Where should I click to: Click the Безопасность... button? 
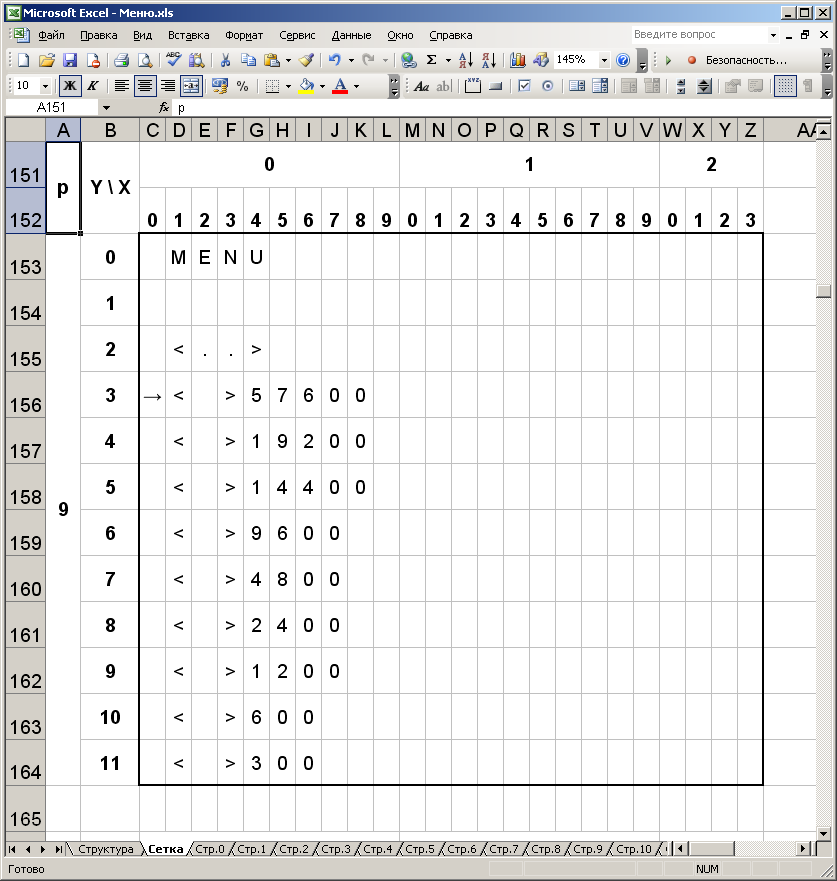(746, 60)
